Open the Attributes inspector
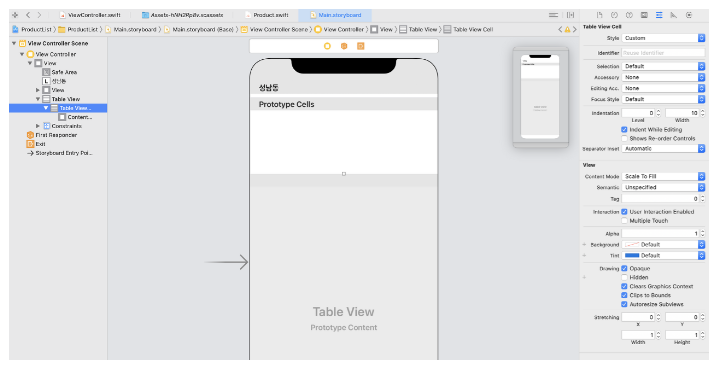The height and width of the screenshot is (374, 718). [x=659, y=15]
